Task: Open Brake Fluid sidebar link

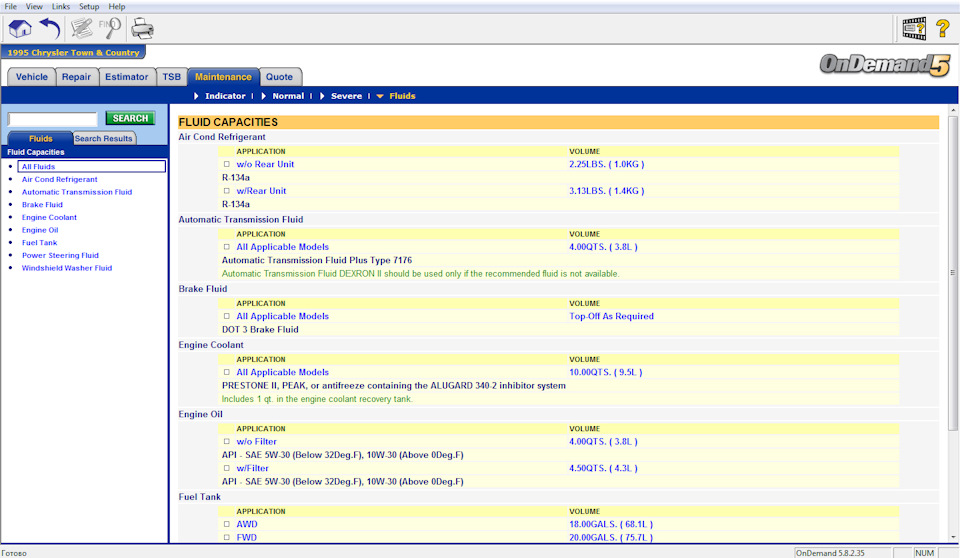Action: pyautogui.click(x=42, y=205)
